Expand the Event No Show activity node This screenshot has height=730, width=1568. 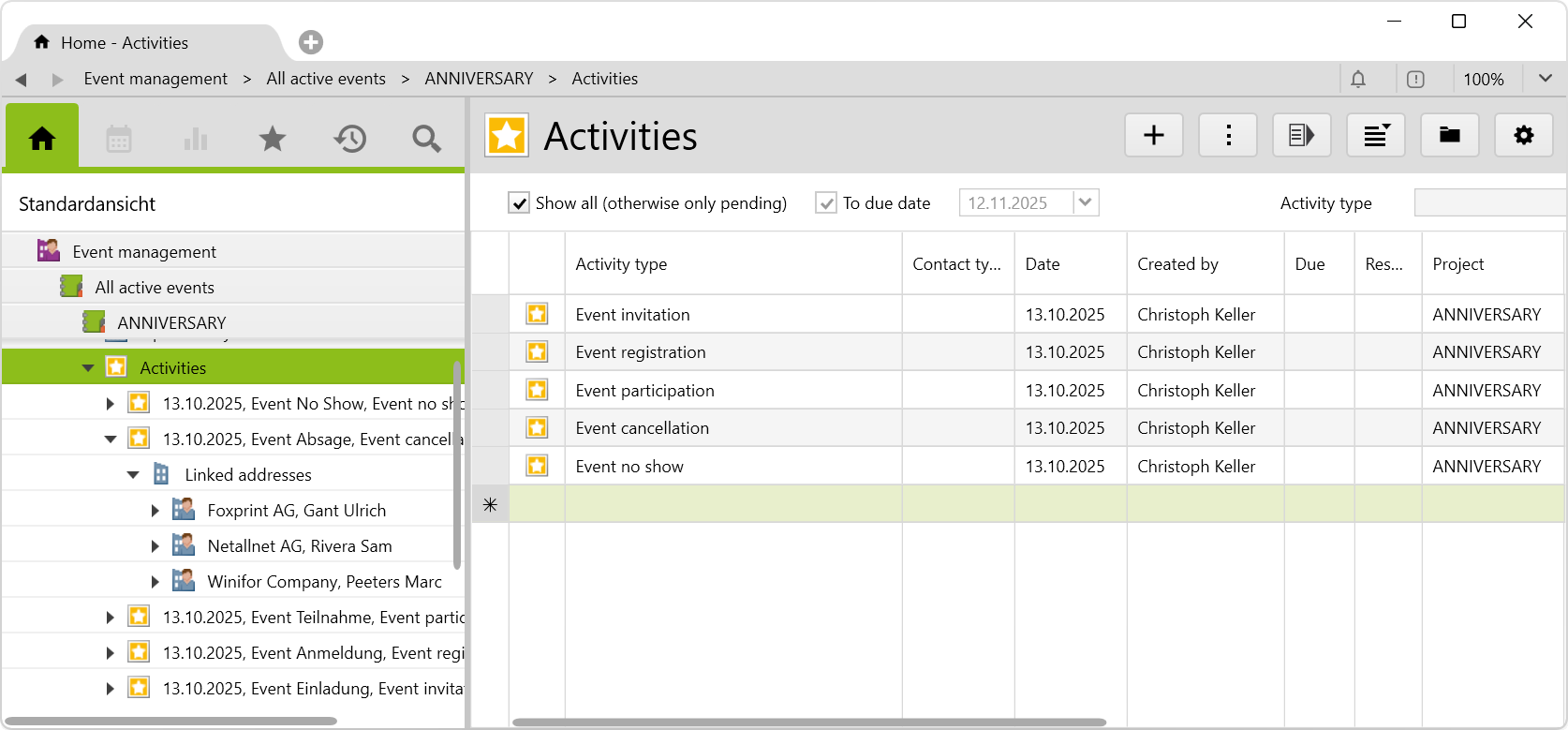tap(111, 404)
